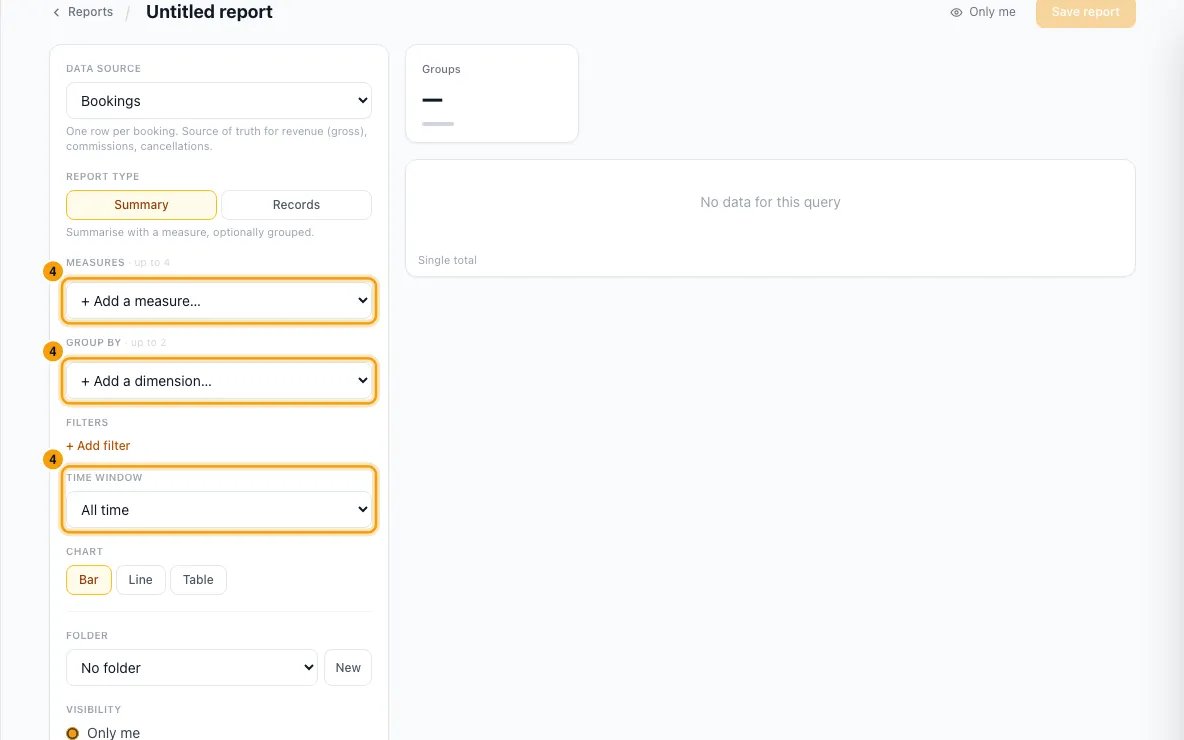The height and width of the screenshot is (740, 1184).
Task: Click Save report button
Action: (1085, 12)
